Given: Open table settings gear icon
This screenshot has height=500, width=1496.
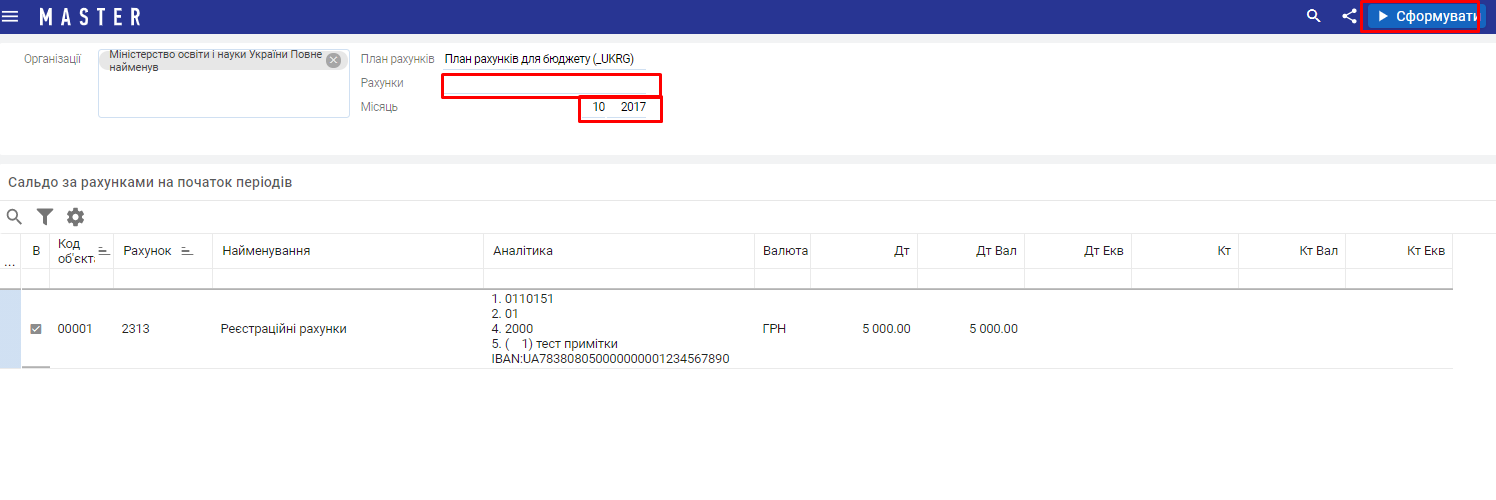Looking at the screenshot, I should coord(75,217).
